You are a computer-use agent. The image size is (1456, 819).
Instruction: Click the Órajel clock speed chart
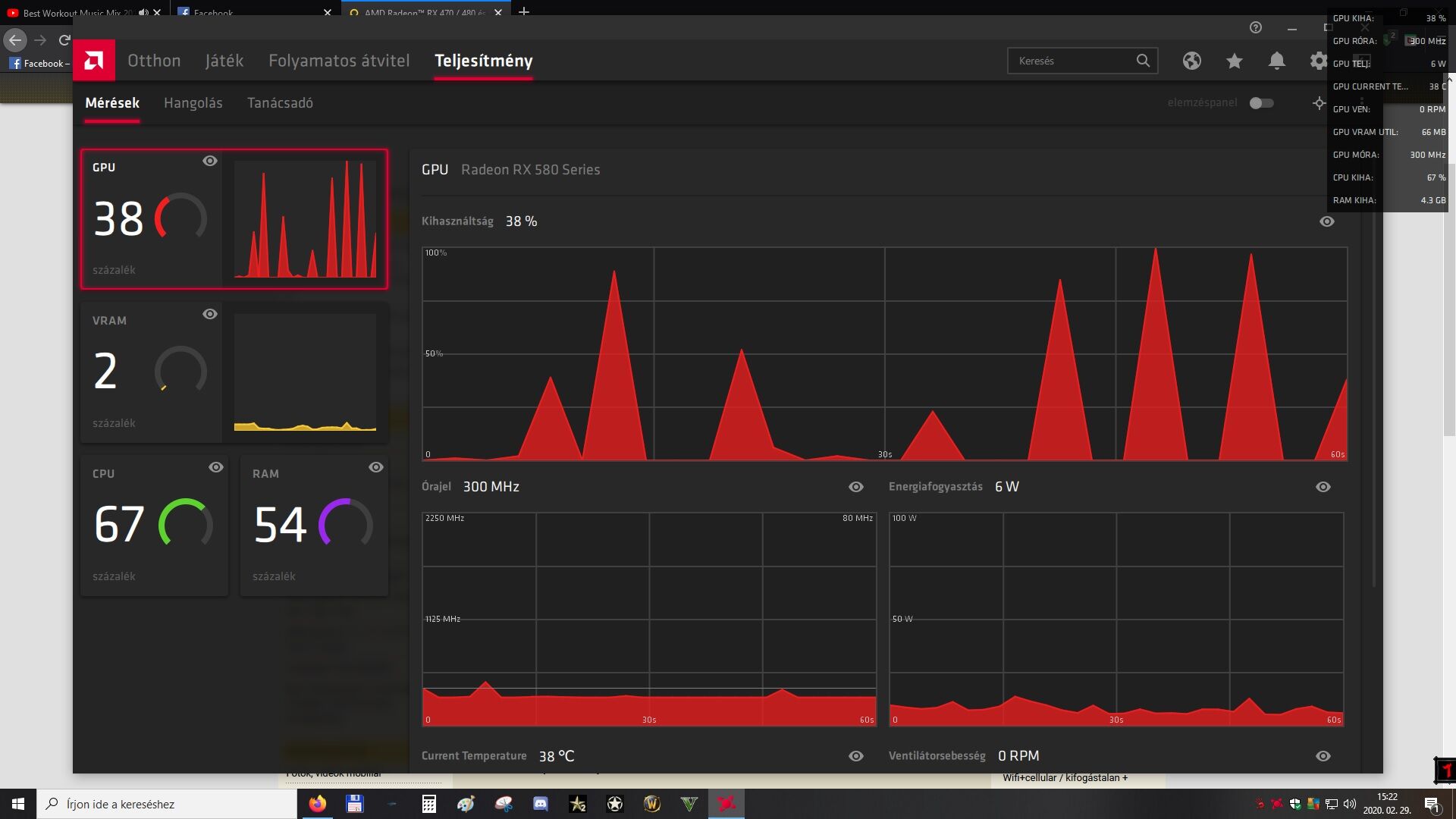pyautogui.click(x=649, y=620)
